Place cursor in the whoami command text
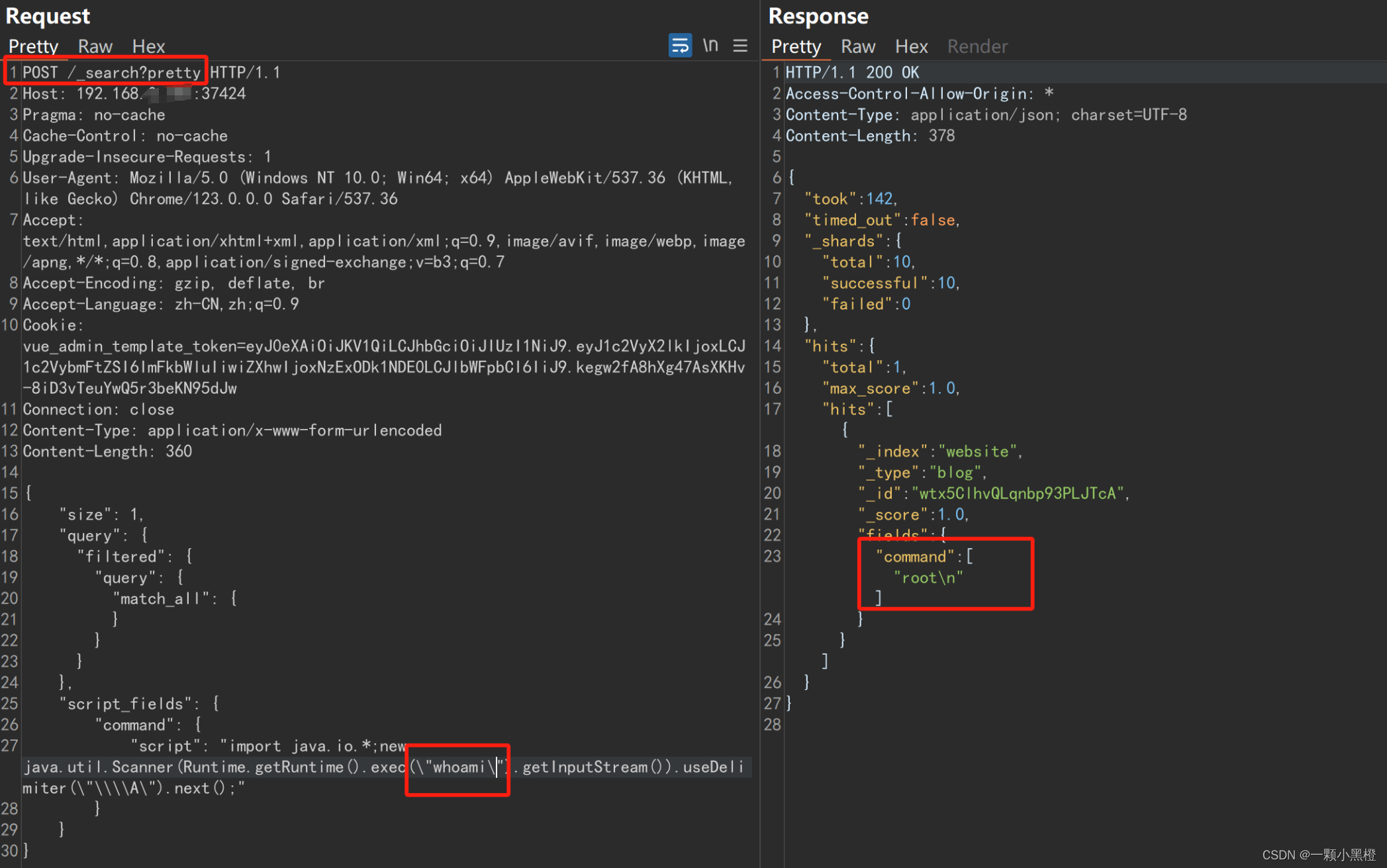Screen dimensions: 1387x868 tap(459, 767)
